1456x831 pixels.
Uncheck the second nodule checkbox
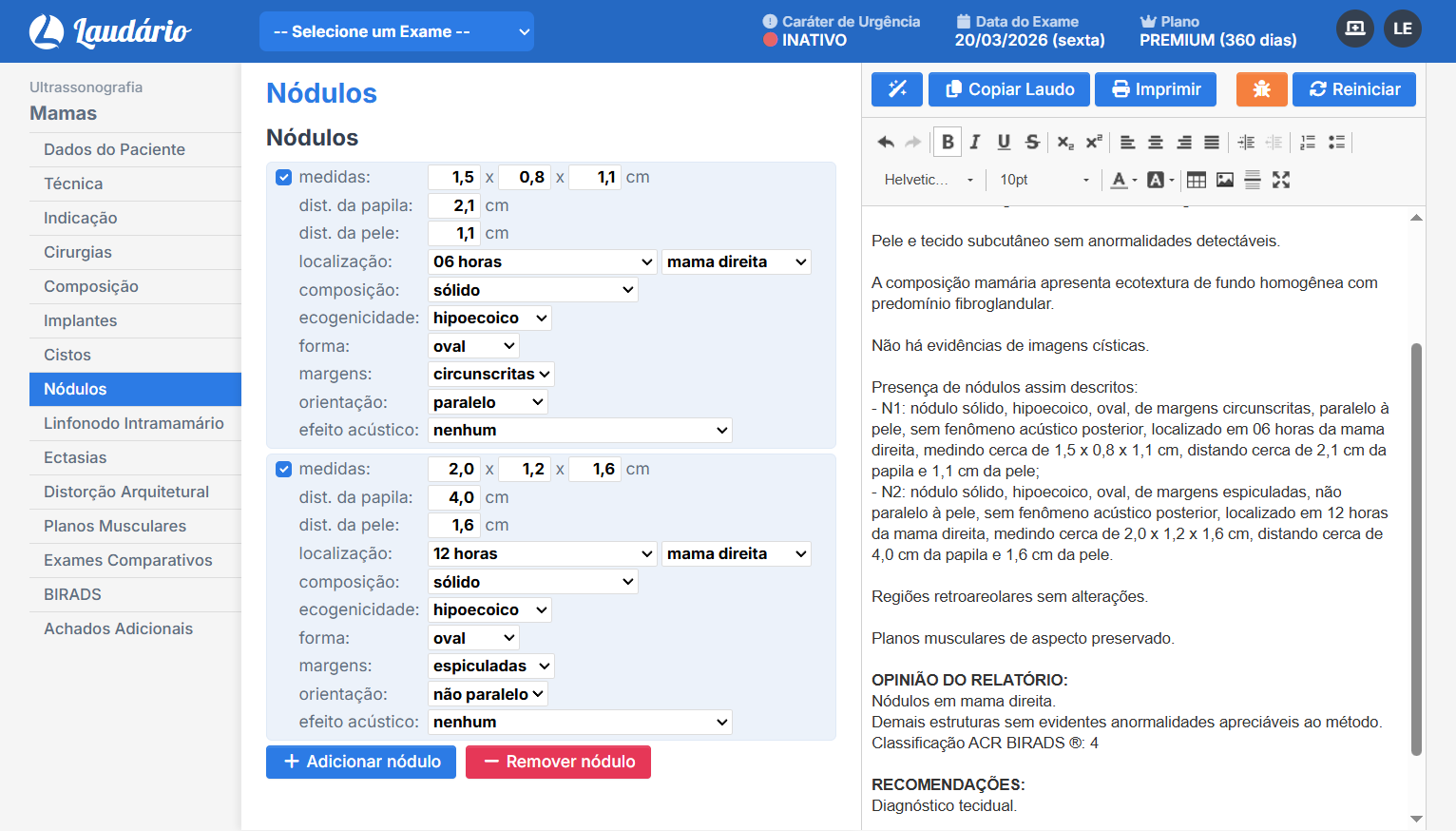tap(283, 470)
